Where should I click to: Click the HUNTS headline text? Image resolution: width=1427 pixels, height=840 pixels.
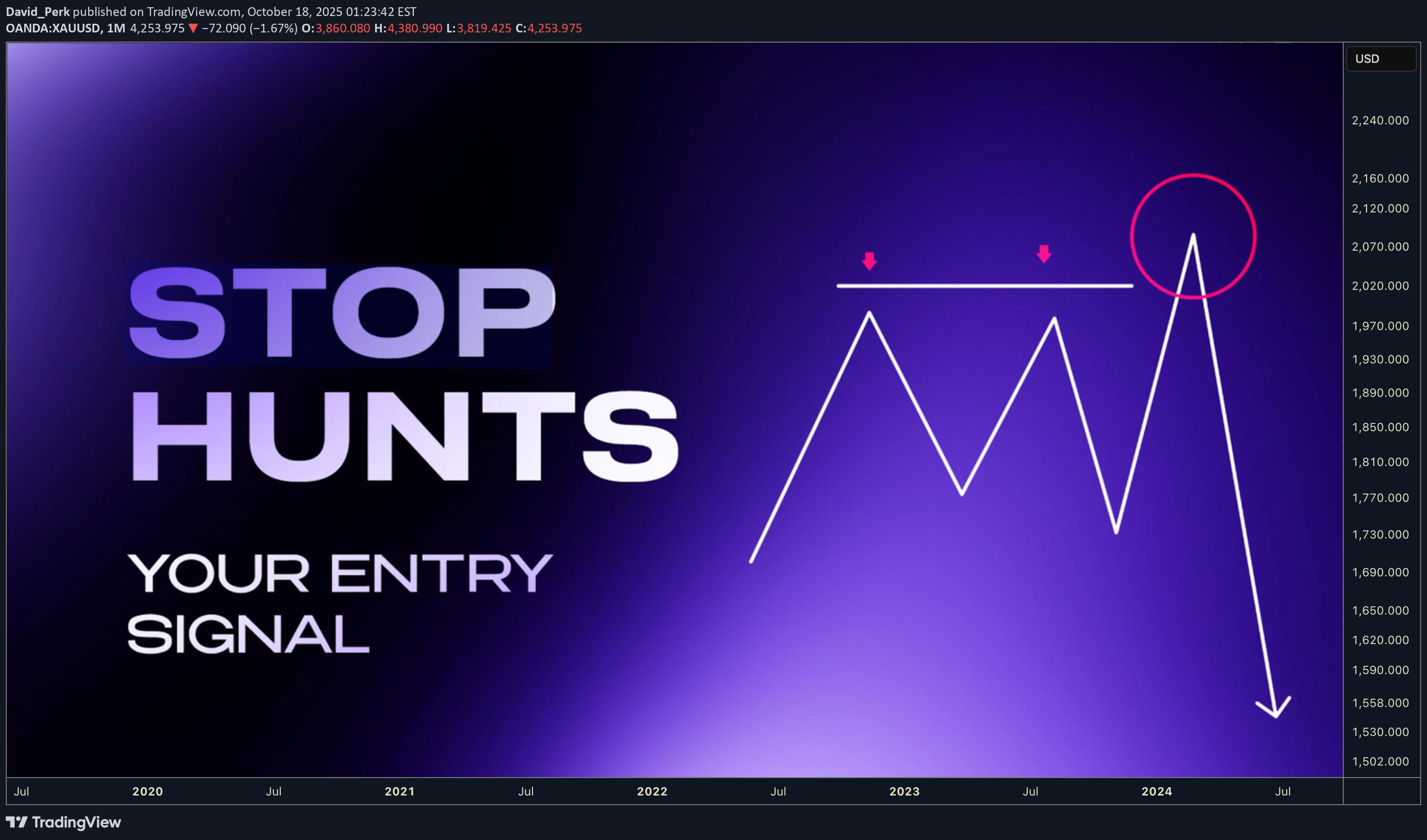pyautogui.click(x=405, y=436)
